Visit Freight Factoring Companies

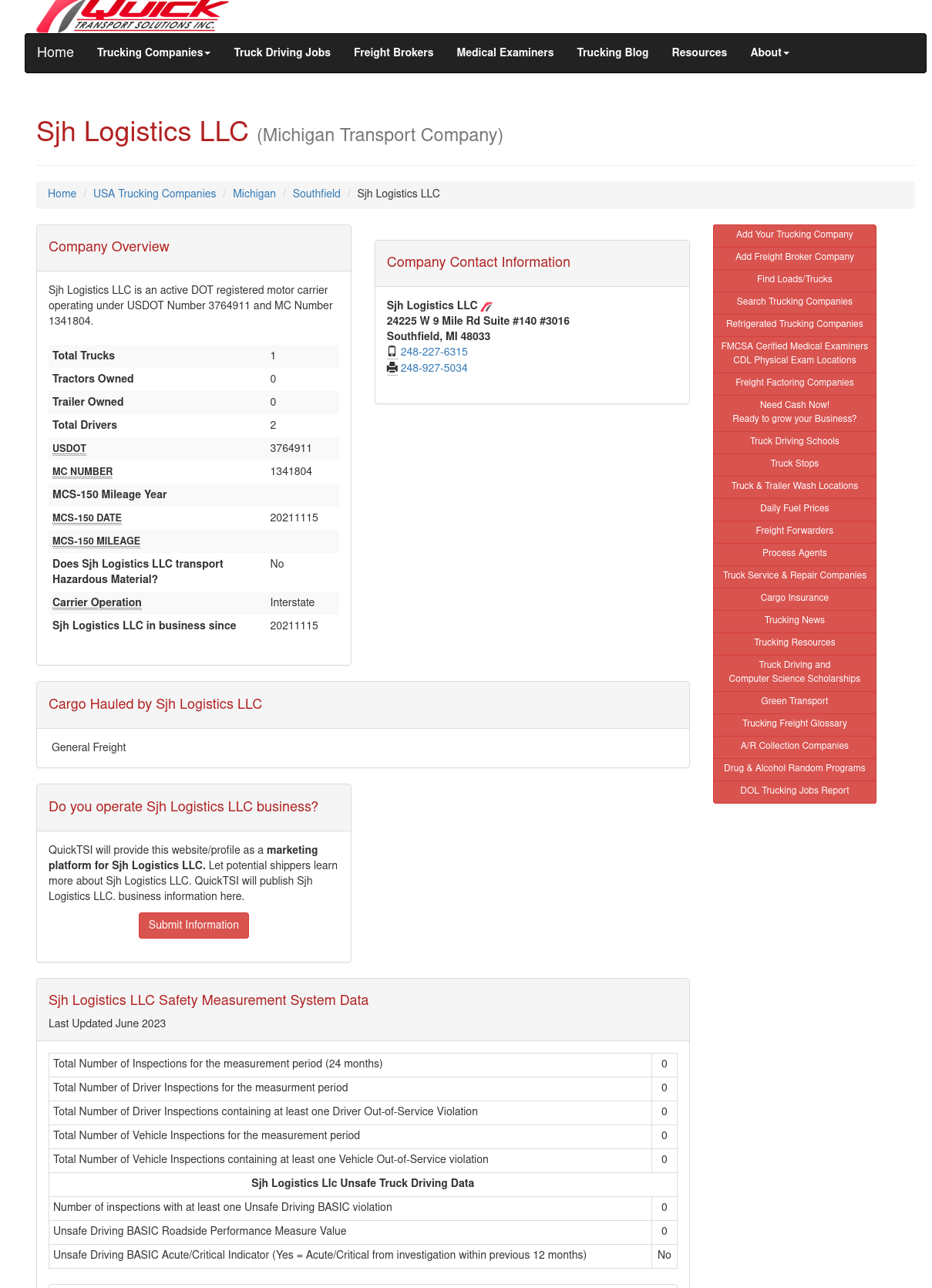794,383
